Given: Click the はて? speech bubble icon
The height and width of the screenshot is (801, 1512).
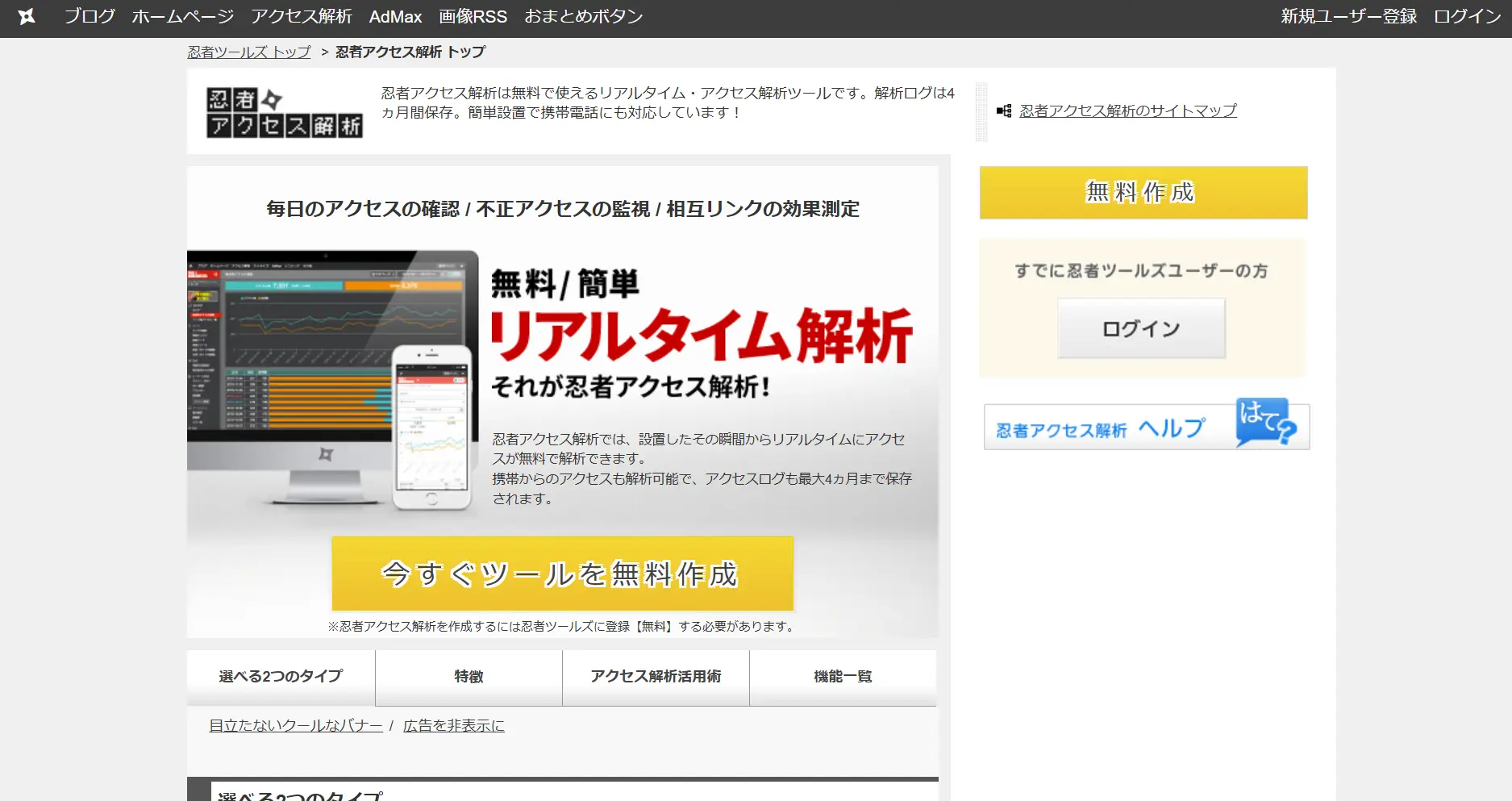Looking at the screenshot, I should point(1265,422).
